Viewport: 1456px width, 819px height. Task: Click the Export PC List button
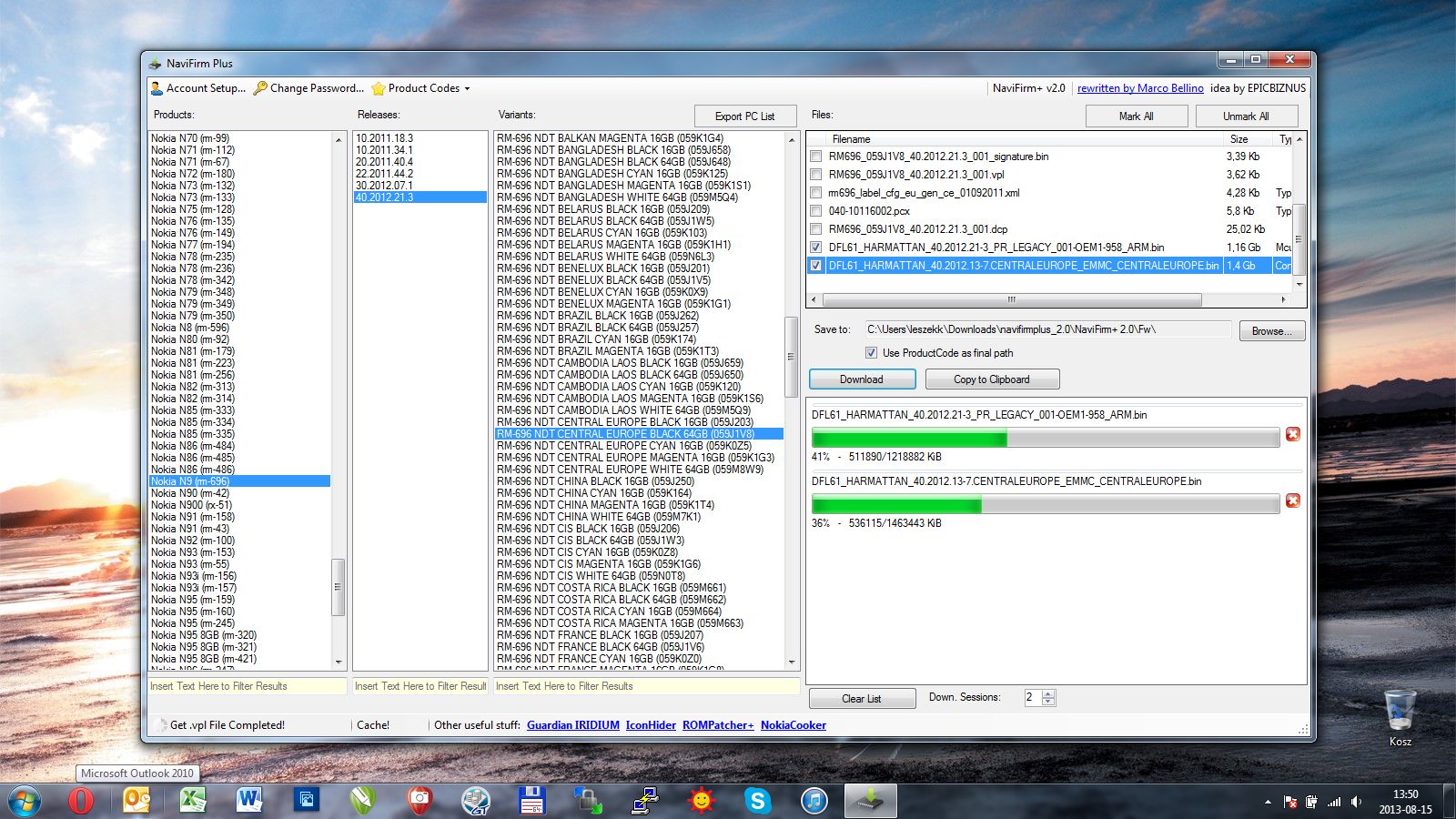(744, 116)
